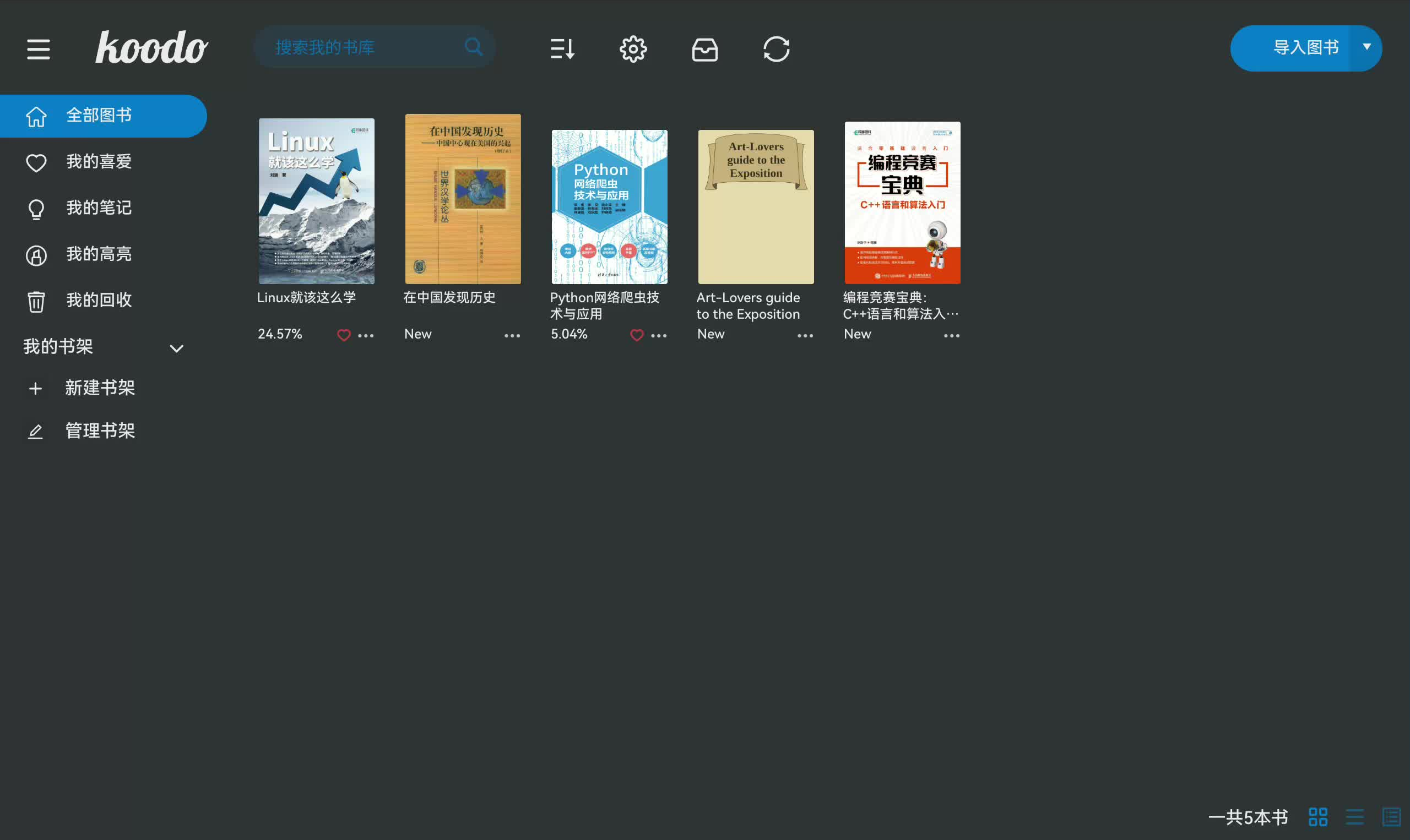The height and width of the screenshot is (840, 1410).
Task: Open more options for Linux就该这么学
Action: 366,336
